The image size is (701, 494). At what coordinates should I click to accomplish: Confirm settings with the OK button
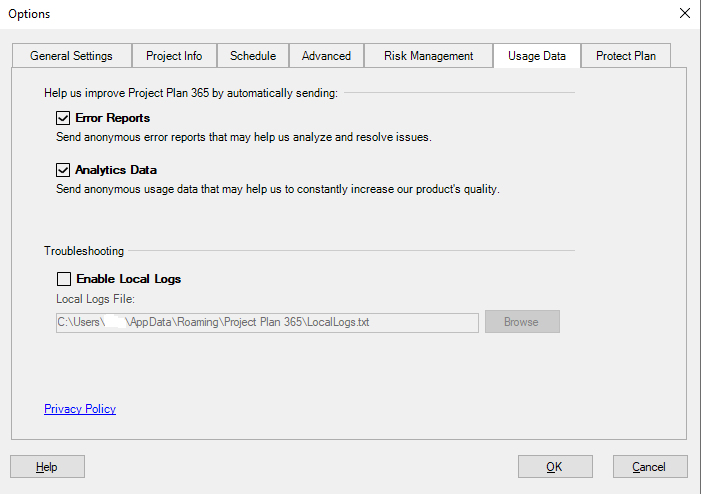(555, 467)
